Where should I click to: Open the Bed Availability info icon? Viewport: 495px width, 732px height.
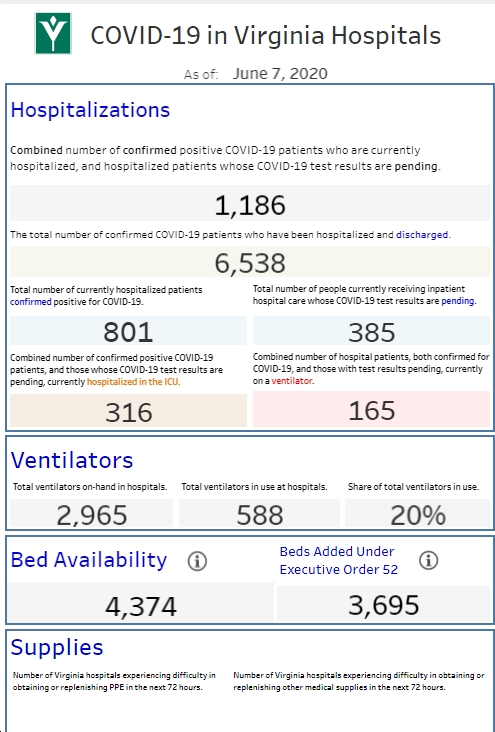point(197,561)
